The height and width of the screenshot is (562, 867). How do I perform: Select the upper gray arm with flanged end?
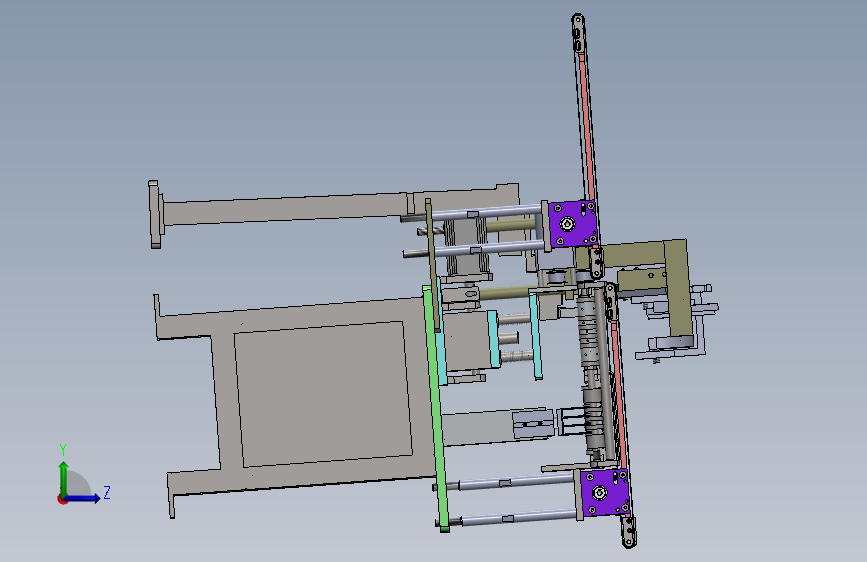click(x=288, y=210)
